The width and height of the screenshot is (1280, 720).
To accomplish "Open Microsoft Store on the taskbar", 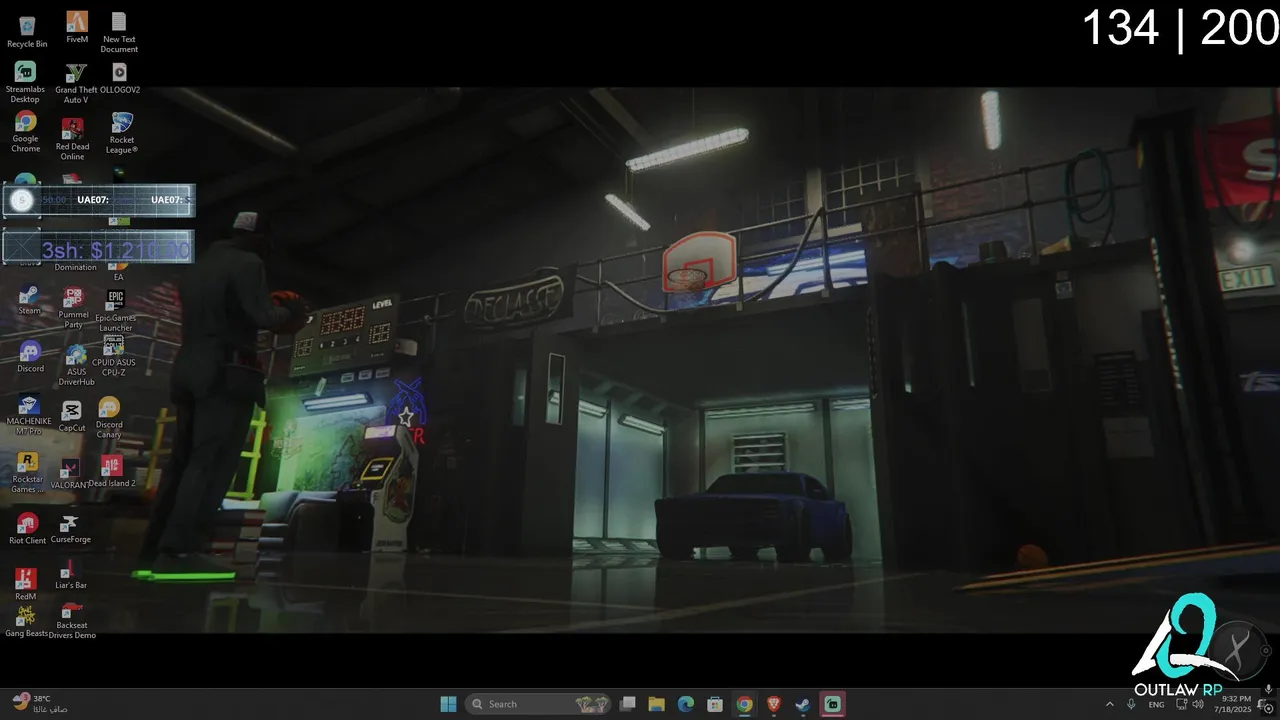I will pos(715,704).
